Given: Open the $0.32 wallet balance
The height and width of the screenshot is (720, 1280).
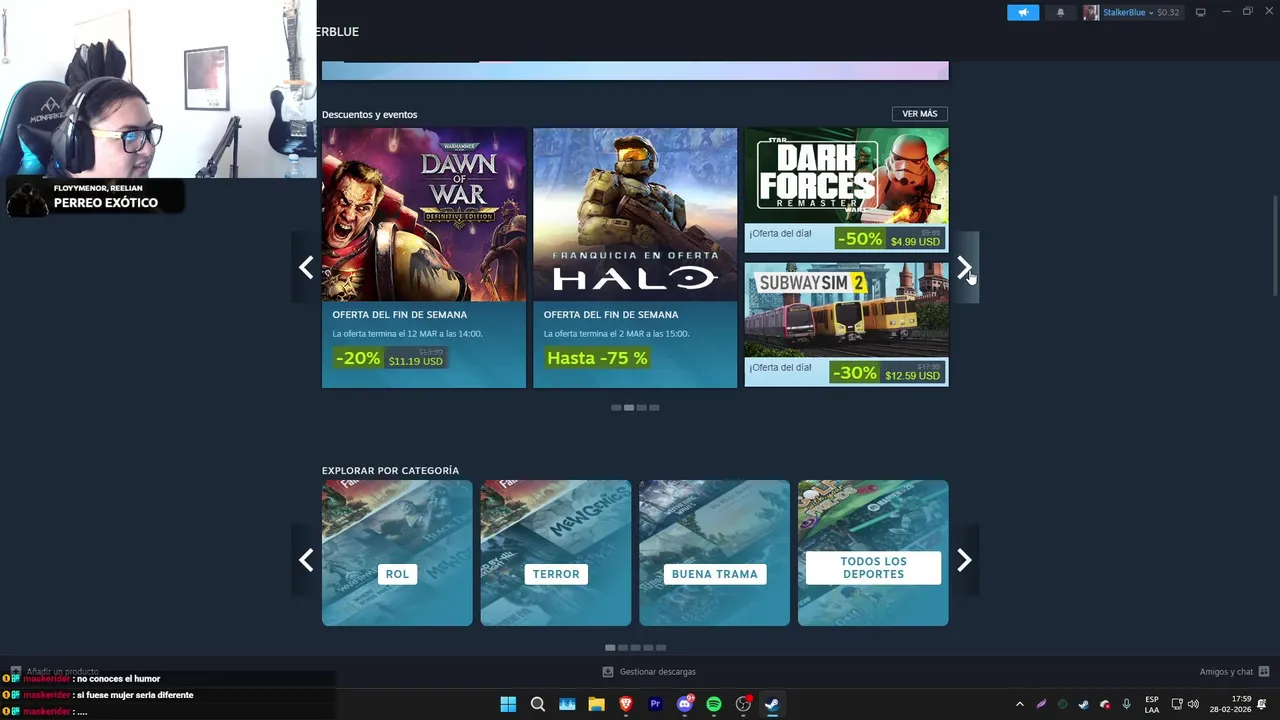Looking at the screenshot, I should [x=1168, y=12].
